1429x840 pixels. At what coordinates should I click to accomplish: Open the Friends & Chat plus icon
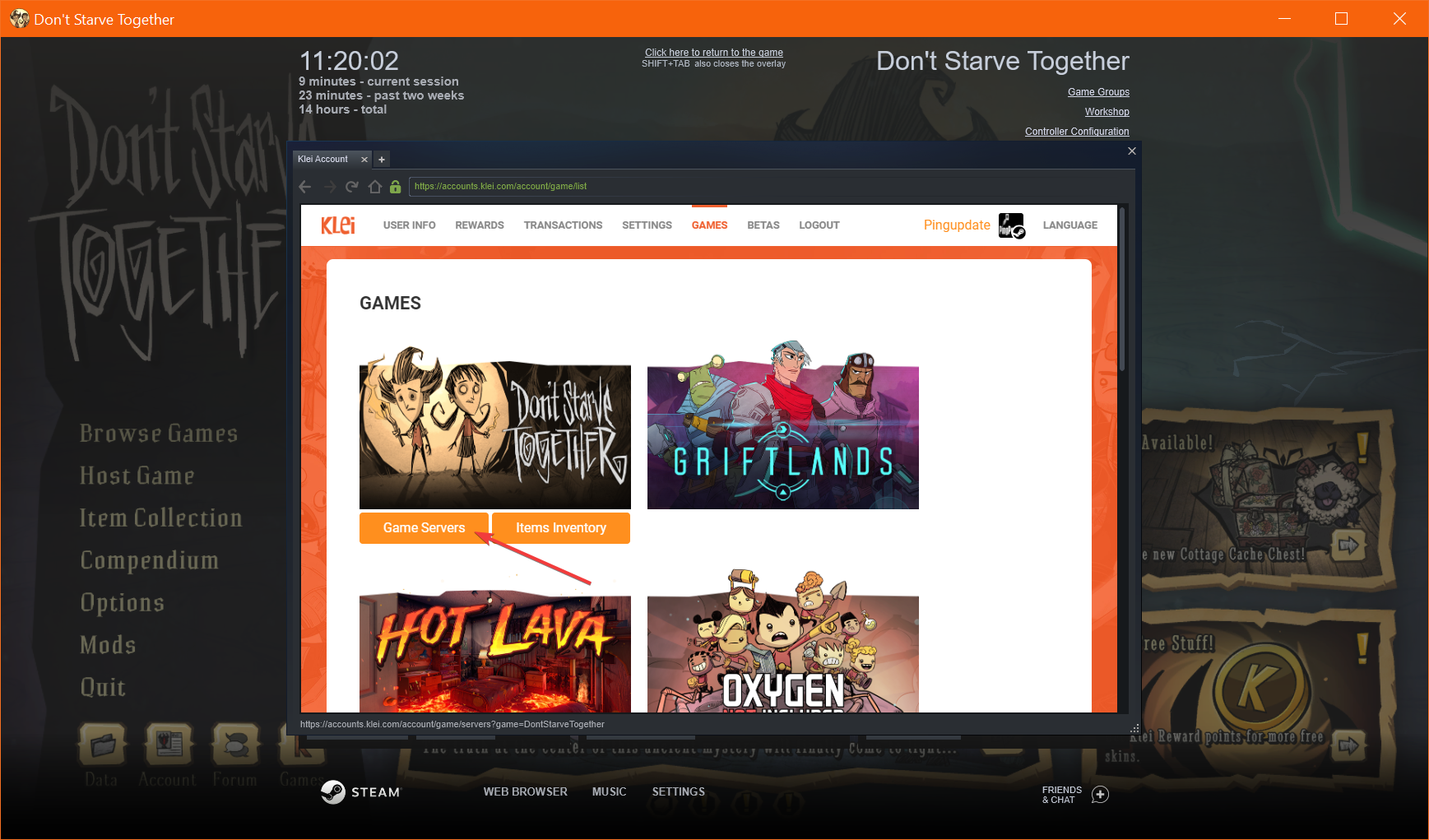pos(1100,794)
